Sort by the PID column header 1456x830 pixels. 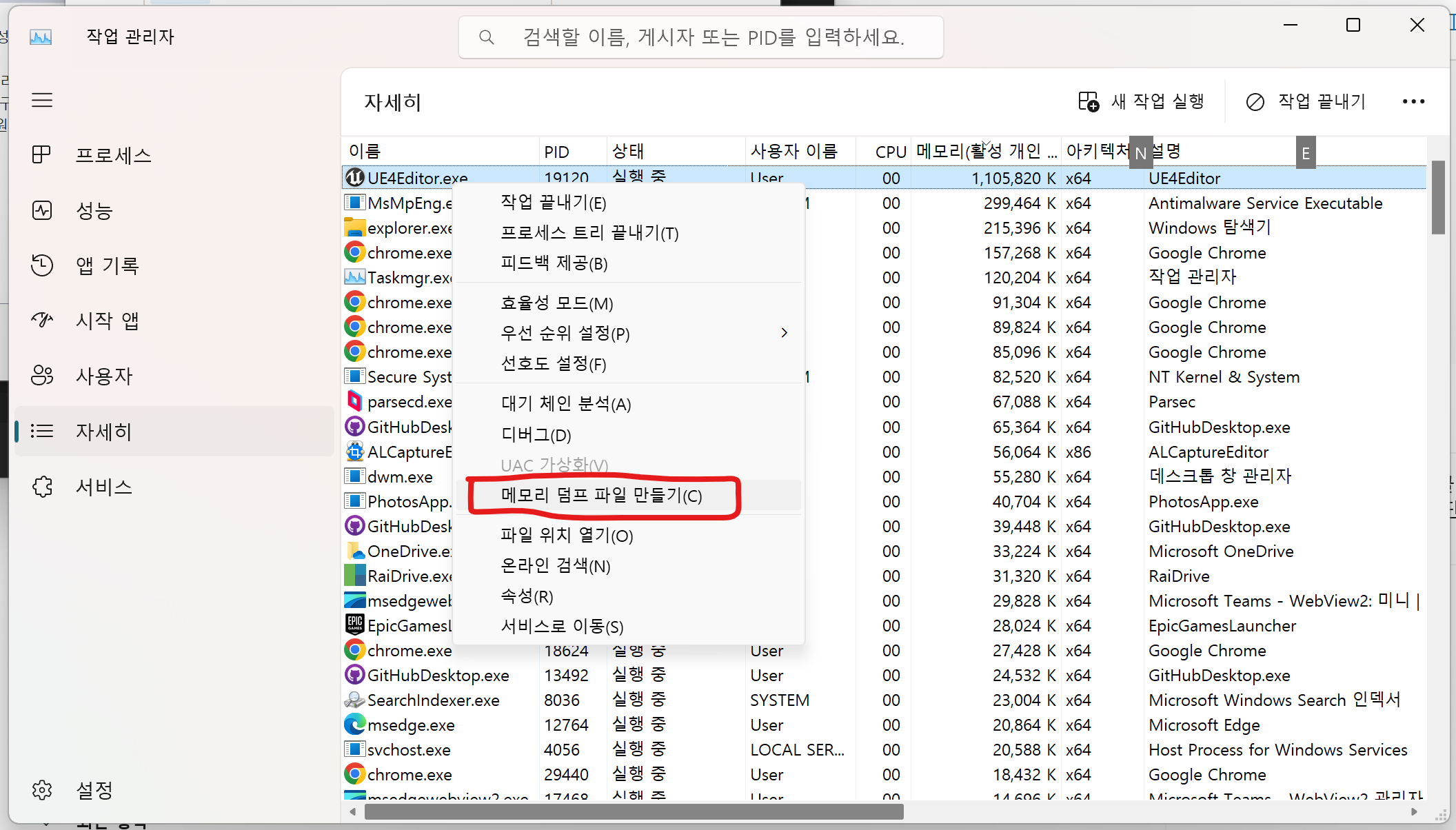573,151
